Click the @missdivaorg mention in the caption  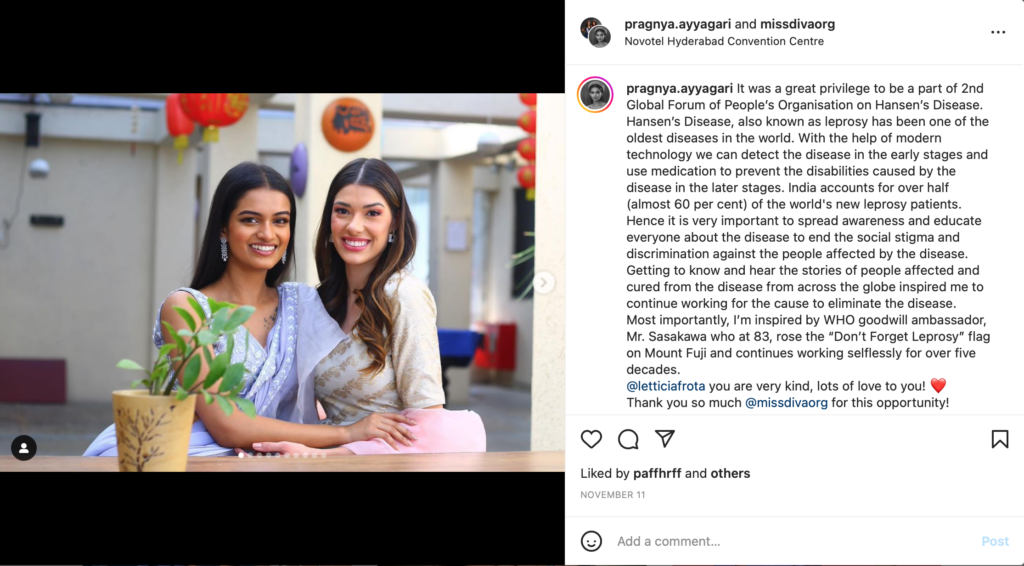coord(786,403)
